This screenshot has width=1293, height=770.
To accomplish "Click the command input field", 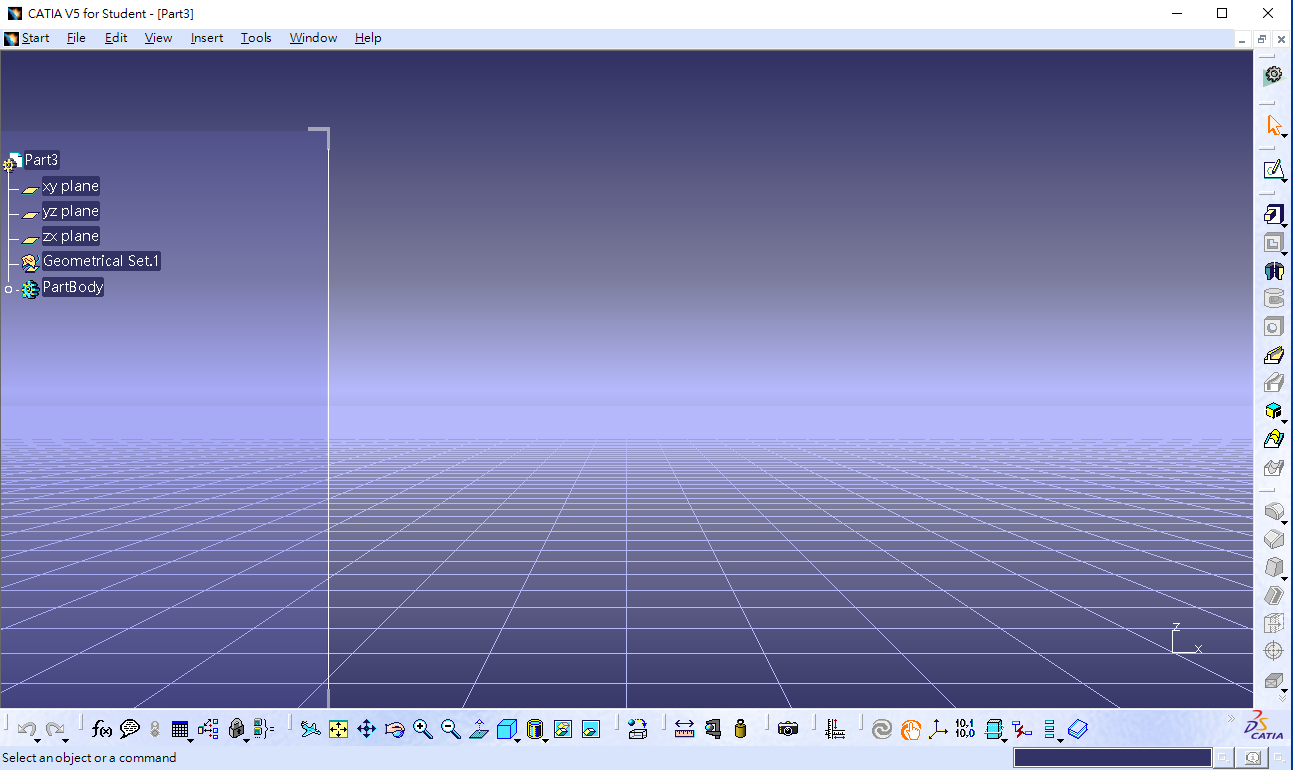I will click(1112, 758).
